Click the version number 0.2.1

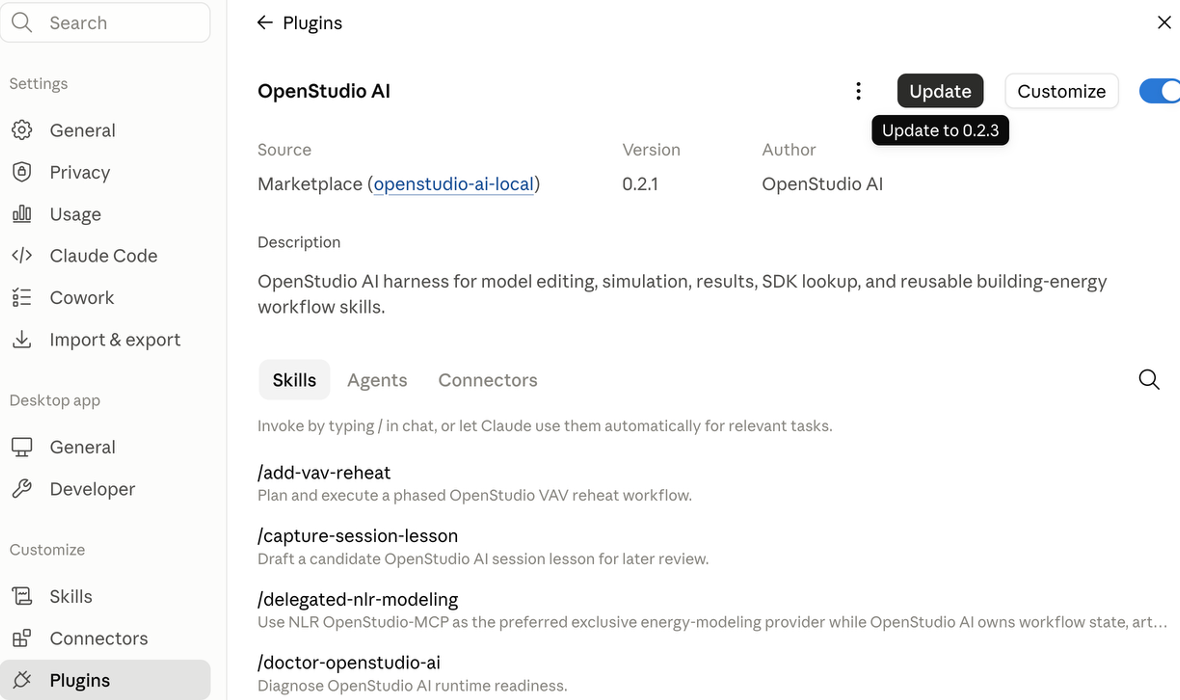(640, 184)
